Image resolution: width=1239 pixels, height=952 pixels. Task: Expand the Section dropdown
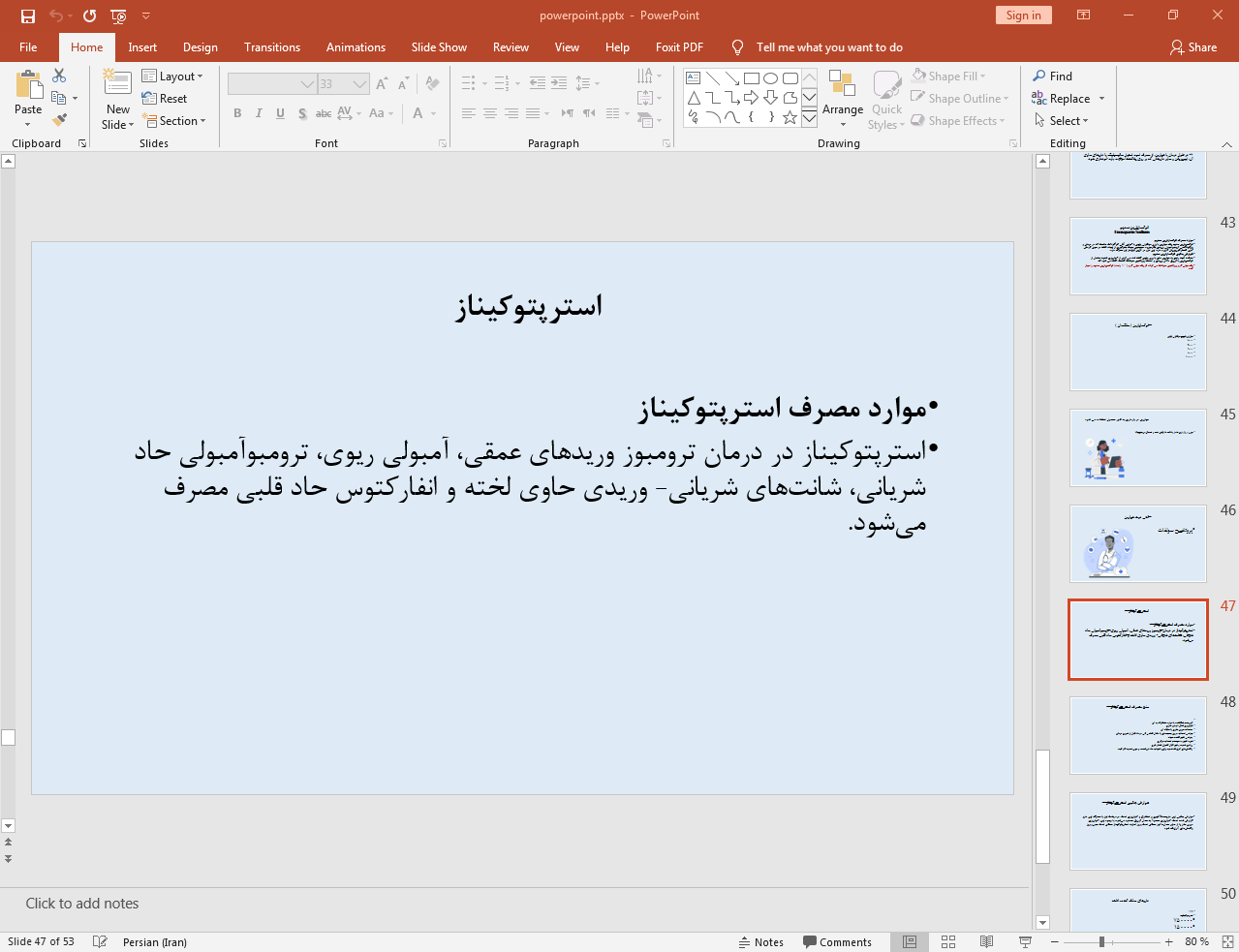174,120
